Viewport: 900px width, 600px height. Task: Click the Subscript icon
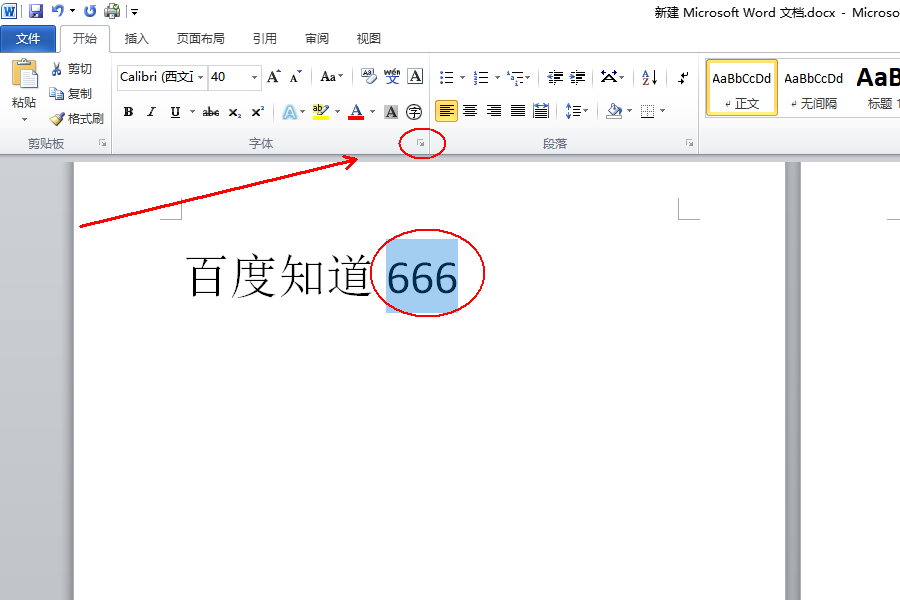[233, 112]
